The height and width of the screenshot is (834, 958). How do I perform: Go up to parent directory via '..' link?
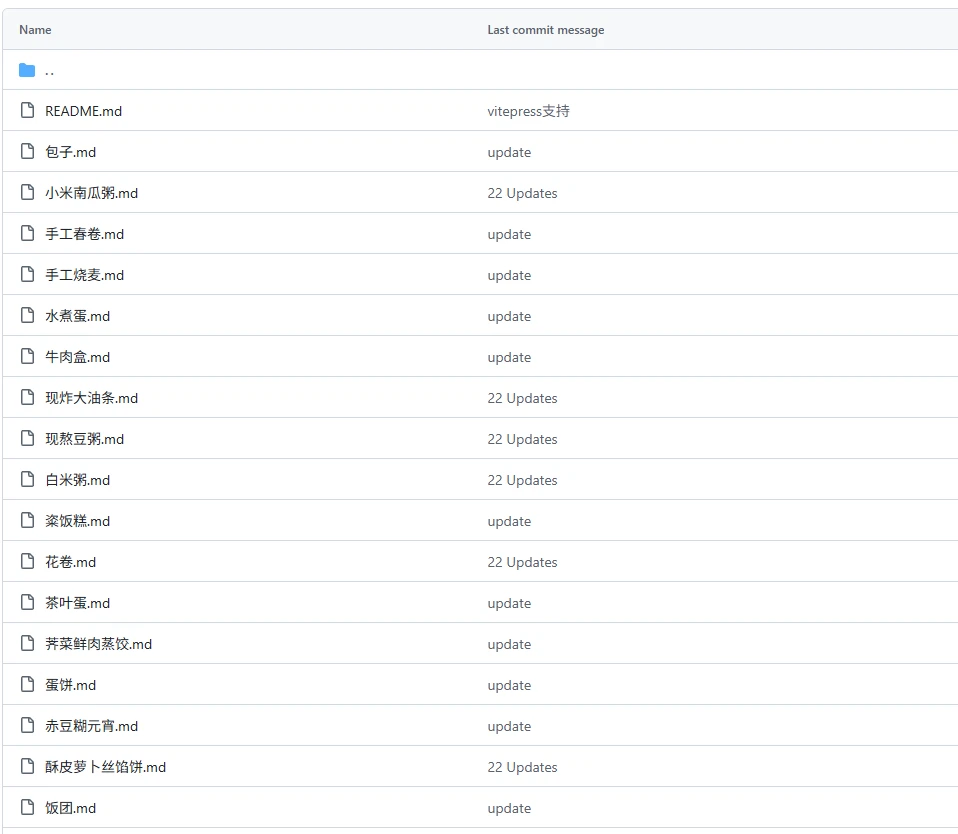(x=49, y=70)
